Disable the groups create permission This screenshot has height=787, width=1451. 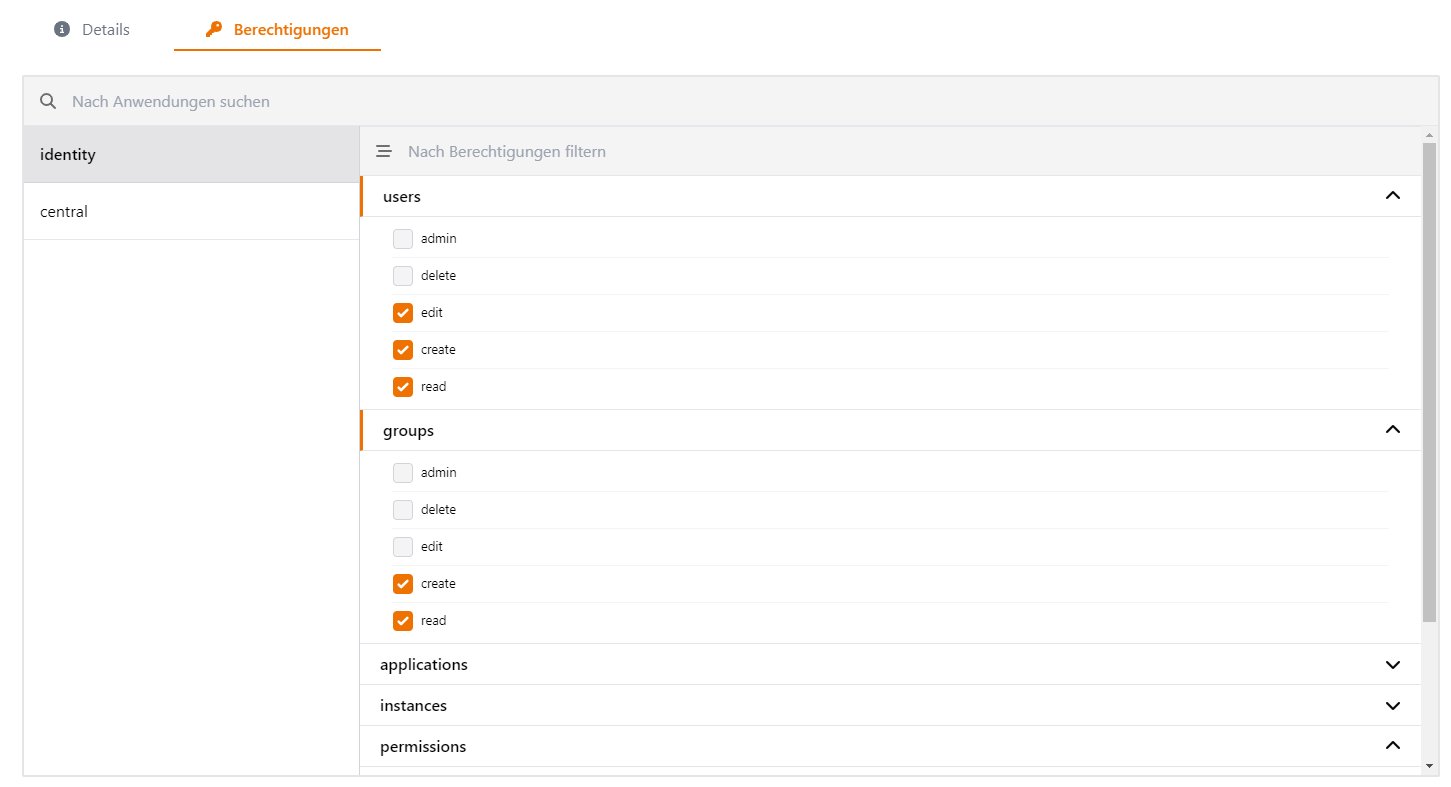click(x=403, y=584)
